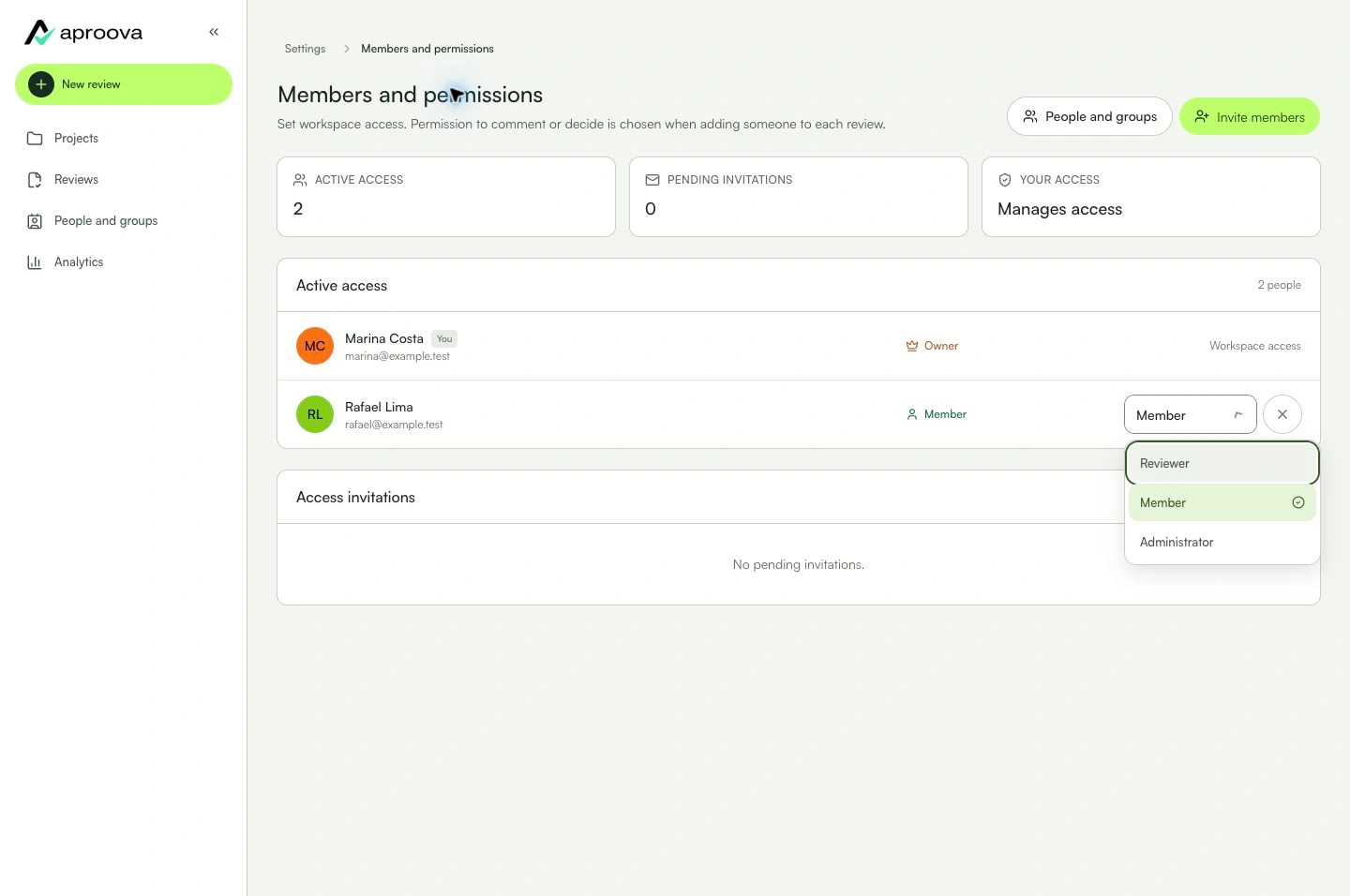Click the Members and permissions breadcrumb
1350x896 pixels.
[427, 49]
